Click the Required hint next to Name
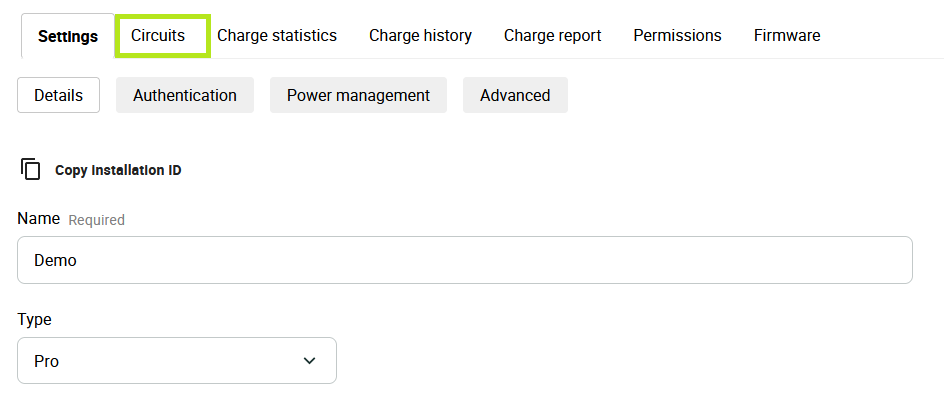The image size is (944, 406). point(96,220)
